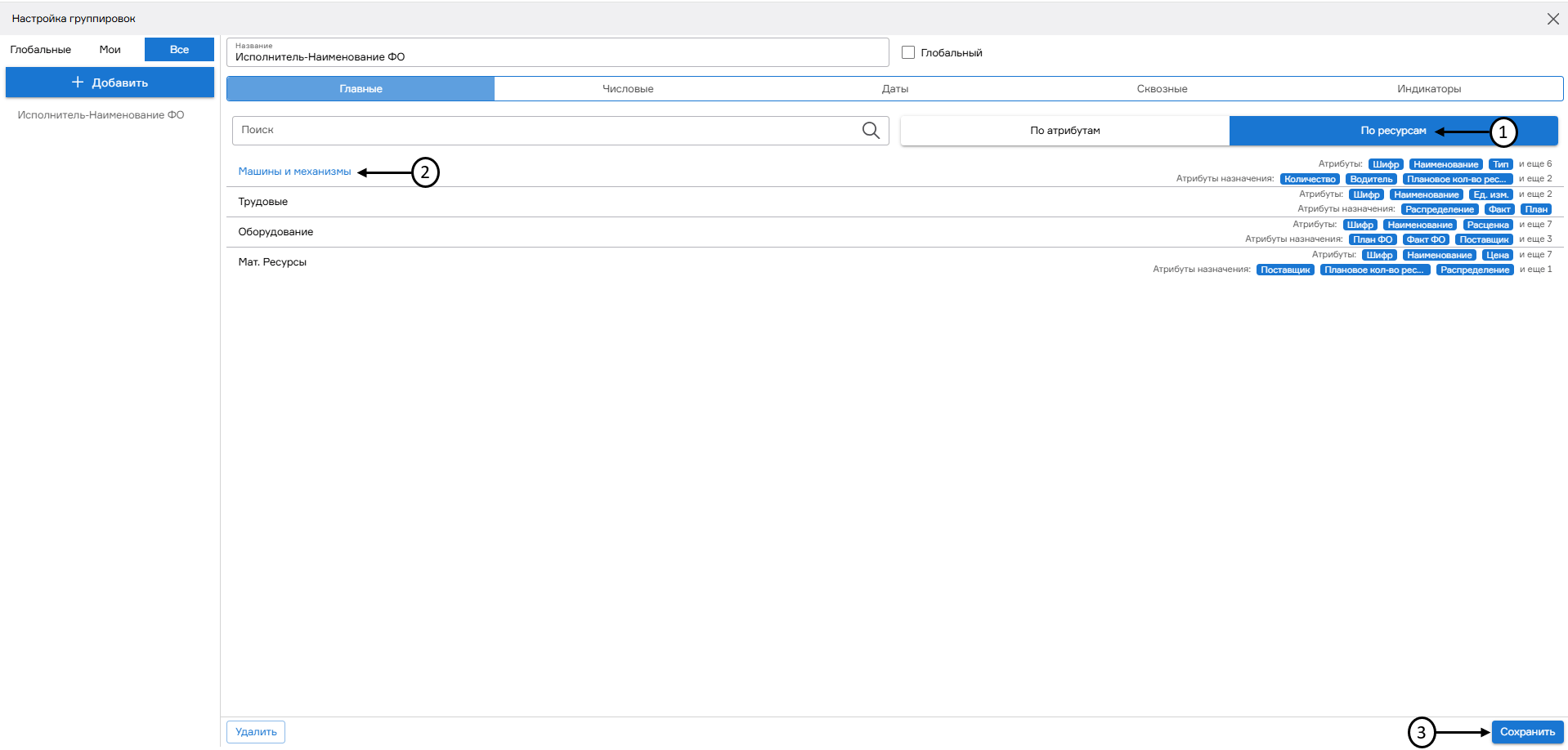Filter groupings by Мои

tap(110, 50)
